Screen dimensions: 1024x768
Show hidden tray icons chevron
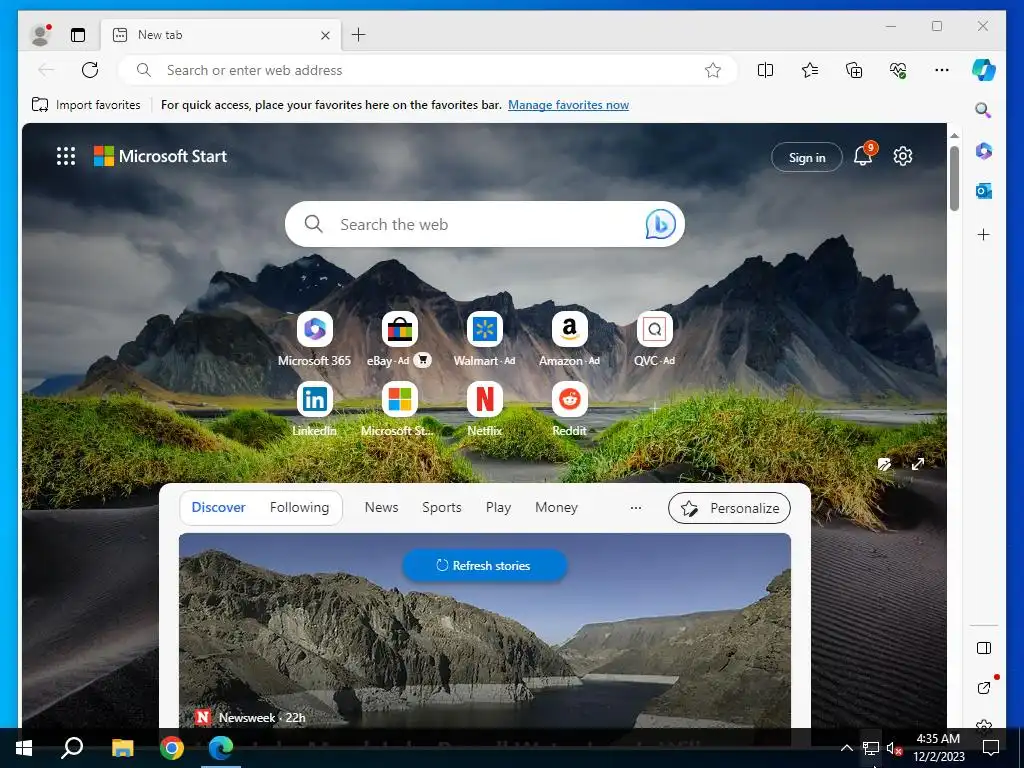click(846, 748)
